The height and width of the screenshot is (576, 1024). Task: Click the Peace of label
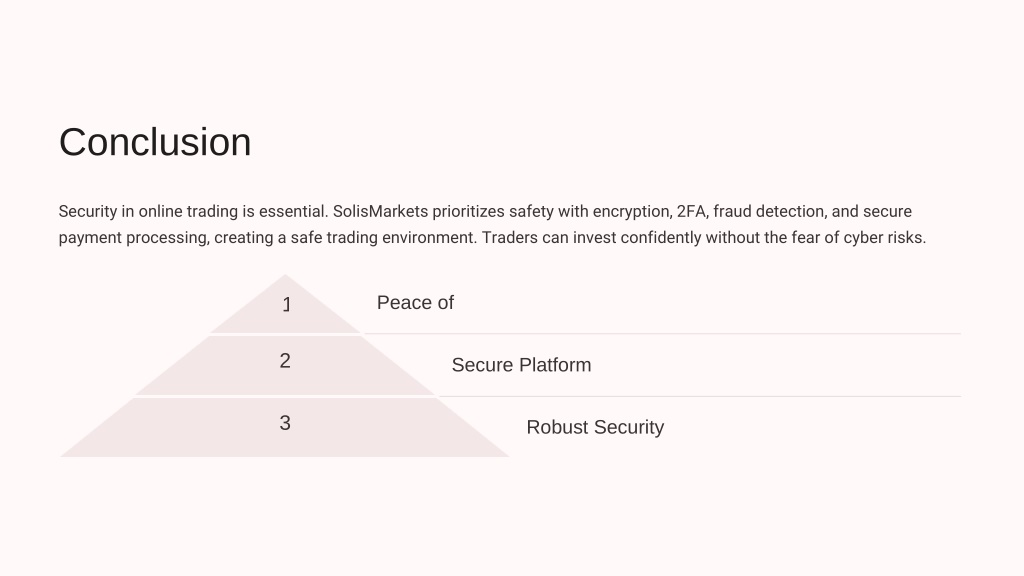click(x=415, y=302)
